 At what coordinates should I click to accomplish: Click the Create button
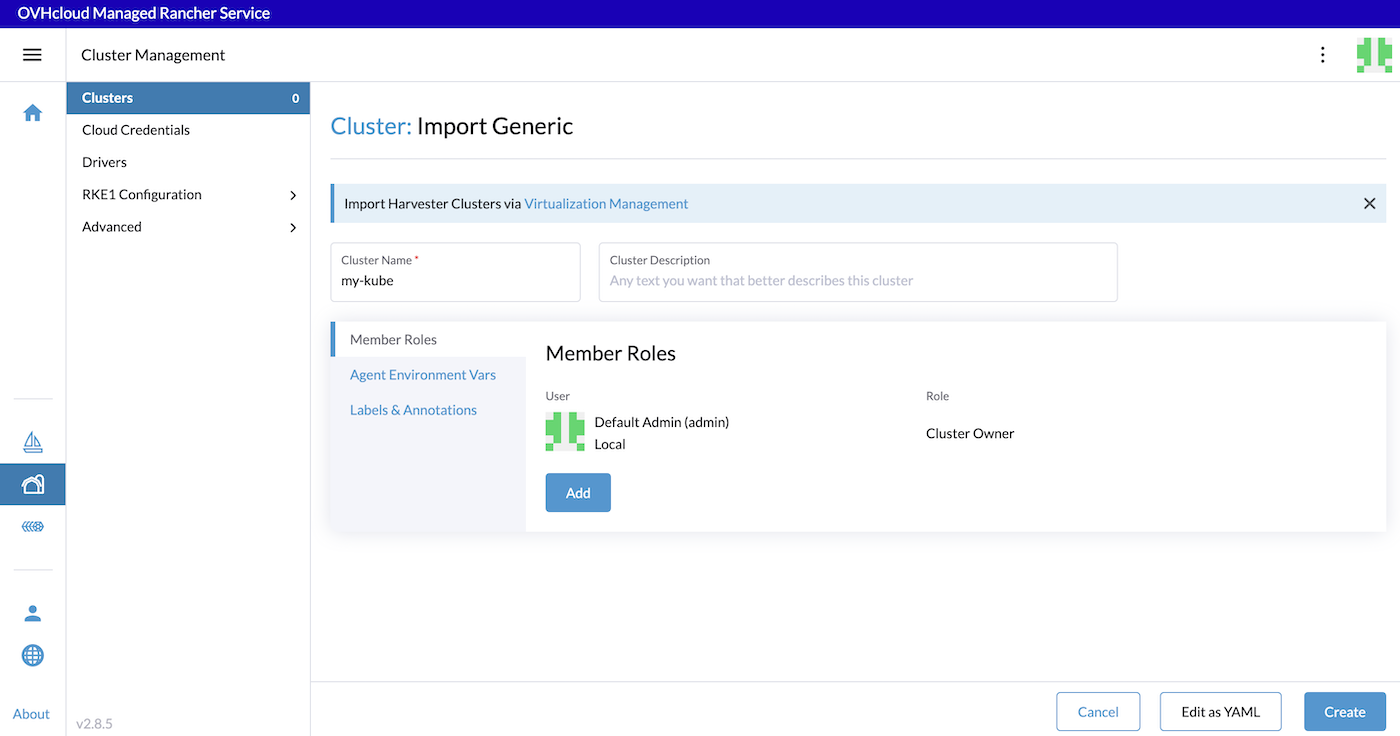1344,711
